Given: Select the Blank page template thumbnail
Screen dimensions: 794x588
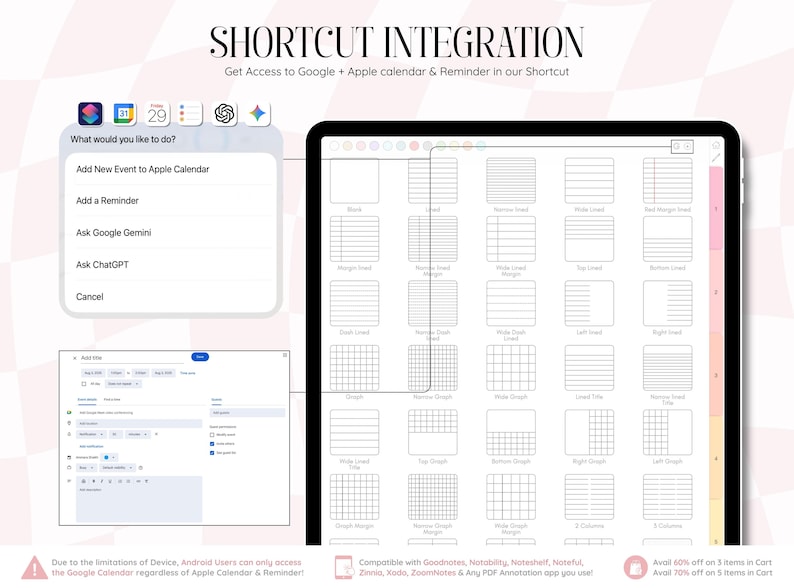Looking at the screenshot, I should [x=354, y=180].
